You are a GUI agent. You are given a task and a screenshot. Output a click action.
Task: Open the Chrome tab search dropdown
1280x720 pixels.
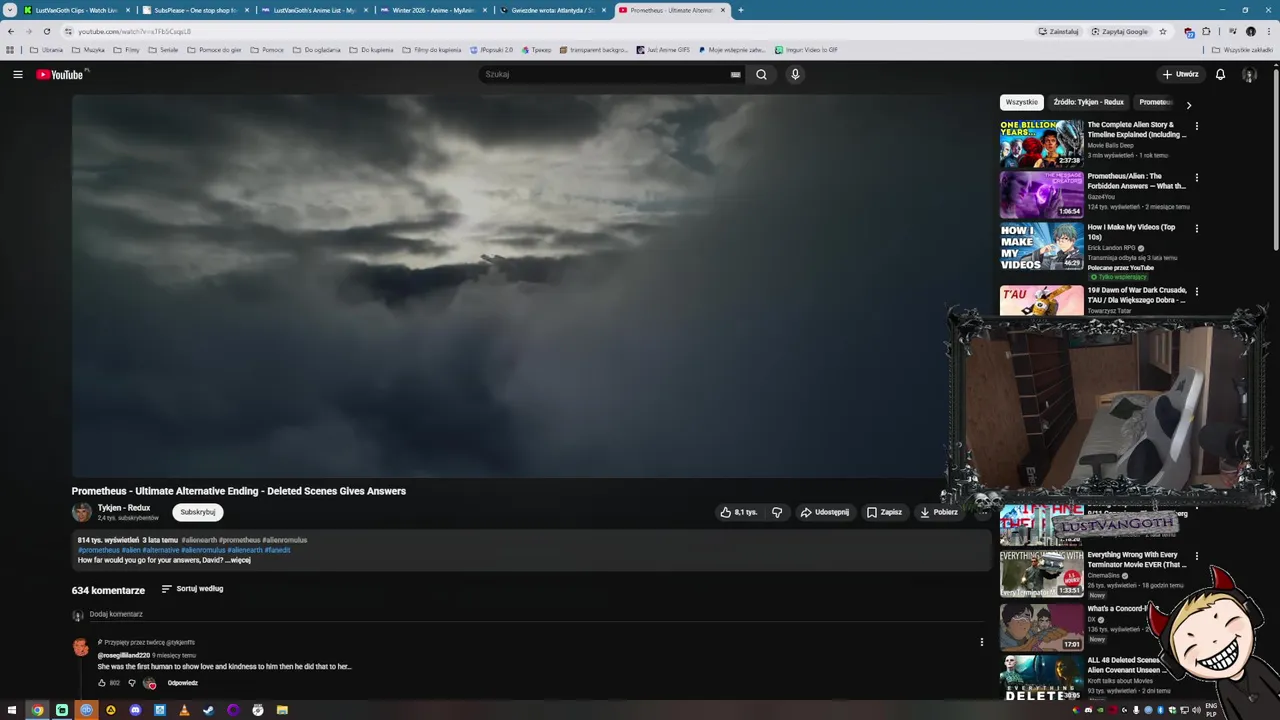(x=10, y=10)
